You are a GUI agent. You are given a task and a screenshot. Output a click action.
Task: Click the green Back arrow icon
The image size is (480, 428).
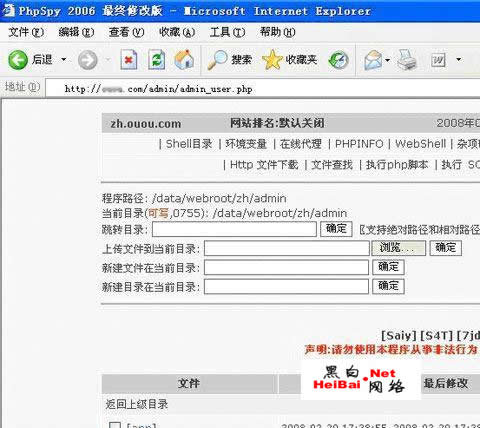pyautogui.click(x=18, y=60)
